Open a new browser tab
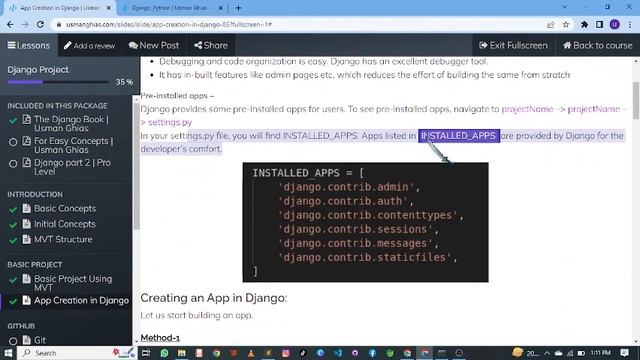Viewport: 640px width, 360px height. [x=238, y=8]
